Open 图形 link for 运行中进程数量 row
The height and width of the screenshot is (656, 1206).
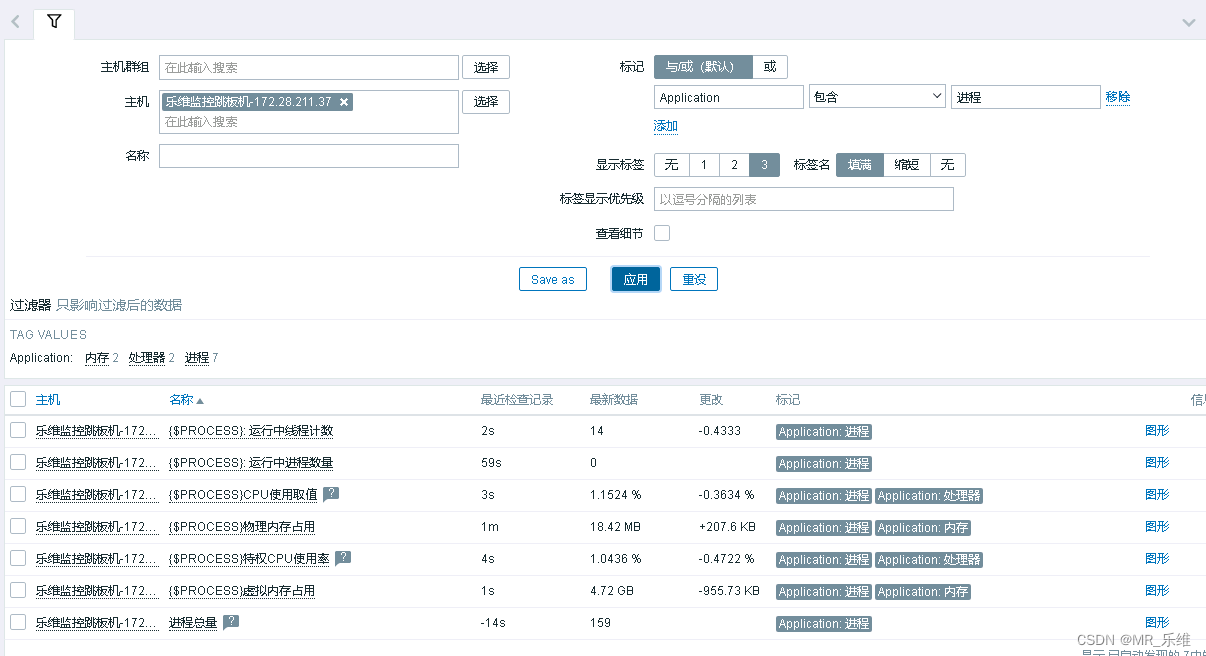1157,463
